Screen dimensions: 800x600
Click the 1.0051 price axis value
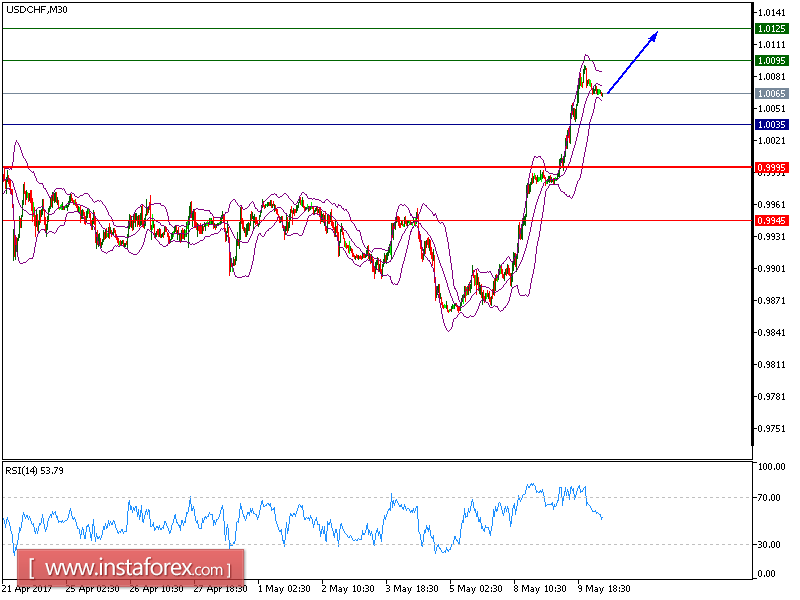pyautogui.click(x=771, y=109)
